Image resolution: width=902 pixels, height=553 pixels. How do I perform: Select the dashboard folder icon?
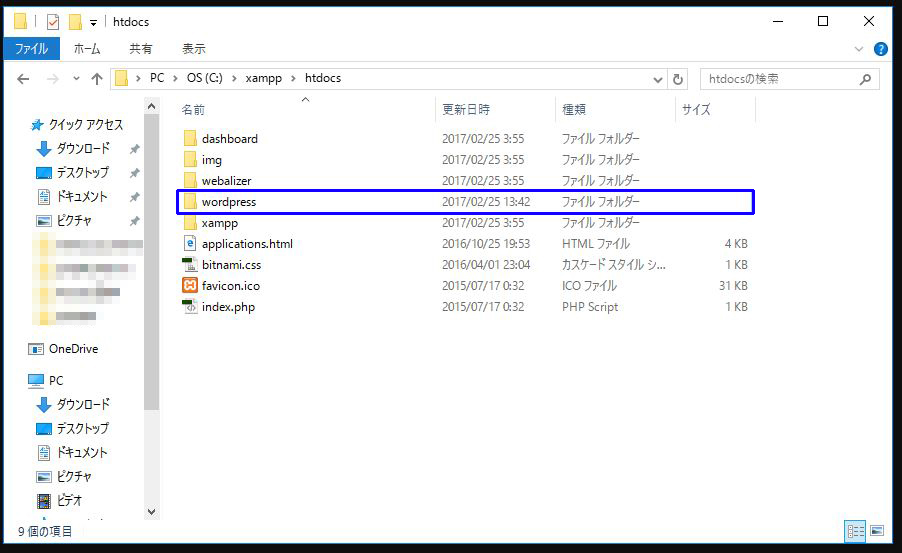tap(190, 138)
